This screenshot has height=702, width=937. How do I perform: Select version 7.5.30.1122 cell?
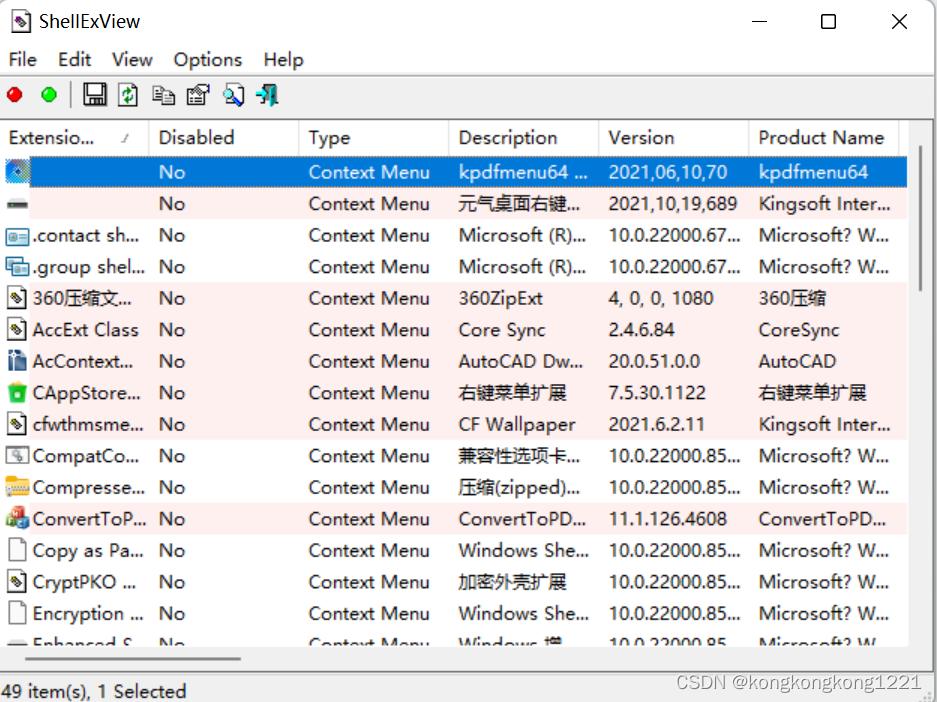[657, 393]
